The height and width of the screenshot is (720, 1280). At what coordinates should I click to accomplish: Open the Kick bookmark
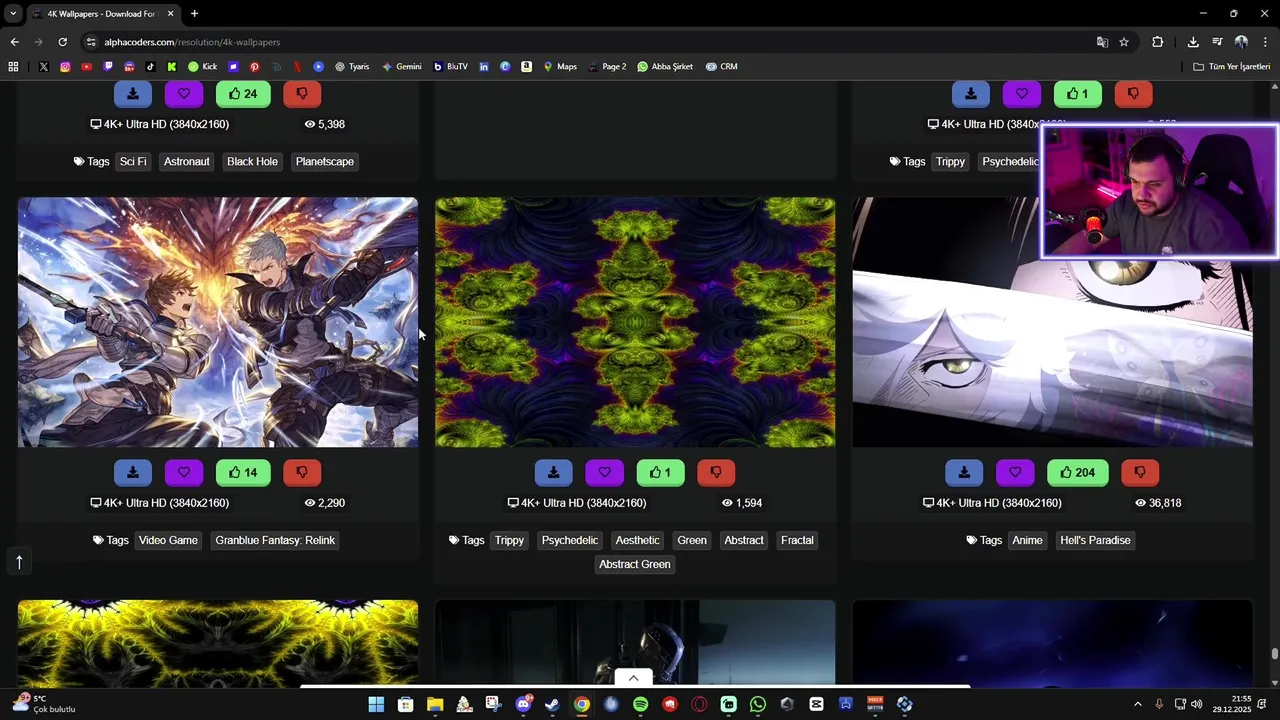tap(202, 67)
